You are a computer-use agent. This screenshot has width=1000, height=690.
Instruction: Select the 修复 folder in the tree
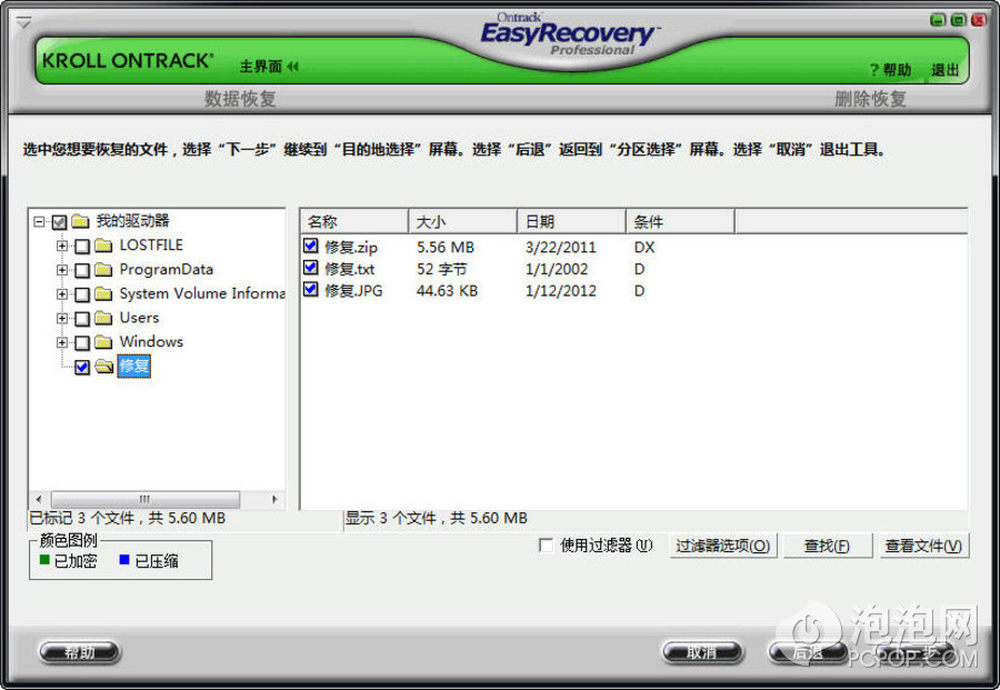(134, 366)
